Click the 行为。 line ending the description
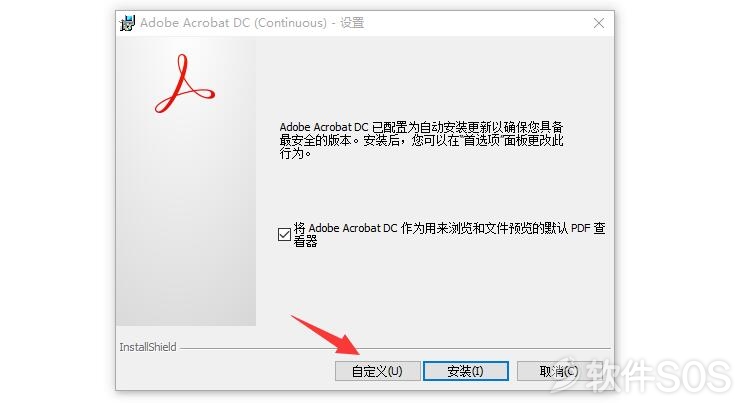The image size is (744, 403). (295, 153)
